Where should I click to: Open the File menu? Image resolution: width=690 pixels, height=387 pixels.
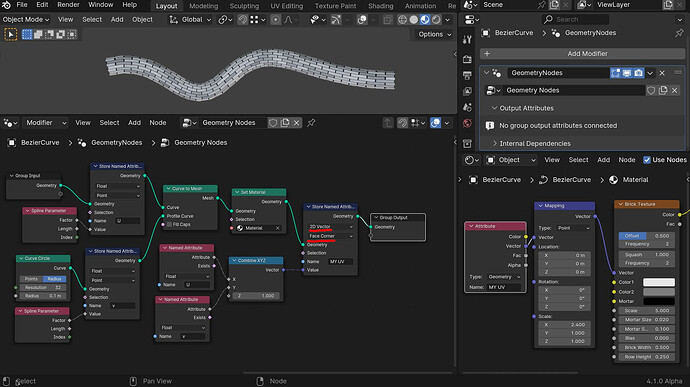tap(22, 5)
